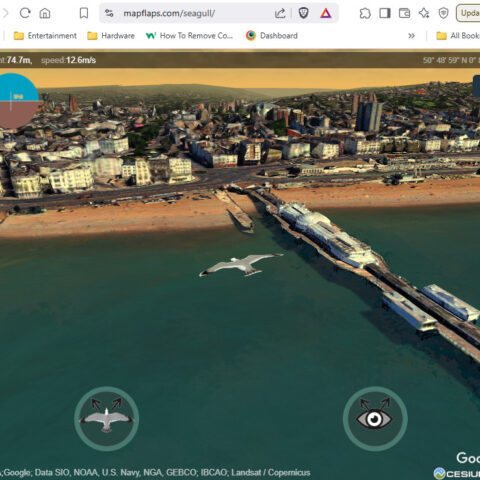The image size is (480, 480).
Task: Click the Cesium logo link
Action: pos(457,473)
